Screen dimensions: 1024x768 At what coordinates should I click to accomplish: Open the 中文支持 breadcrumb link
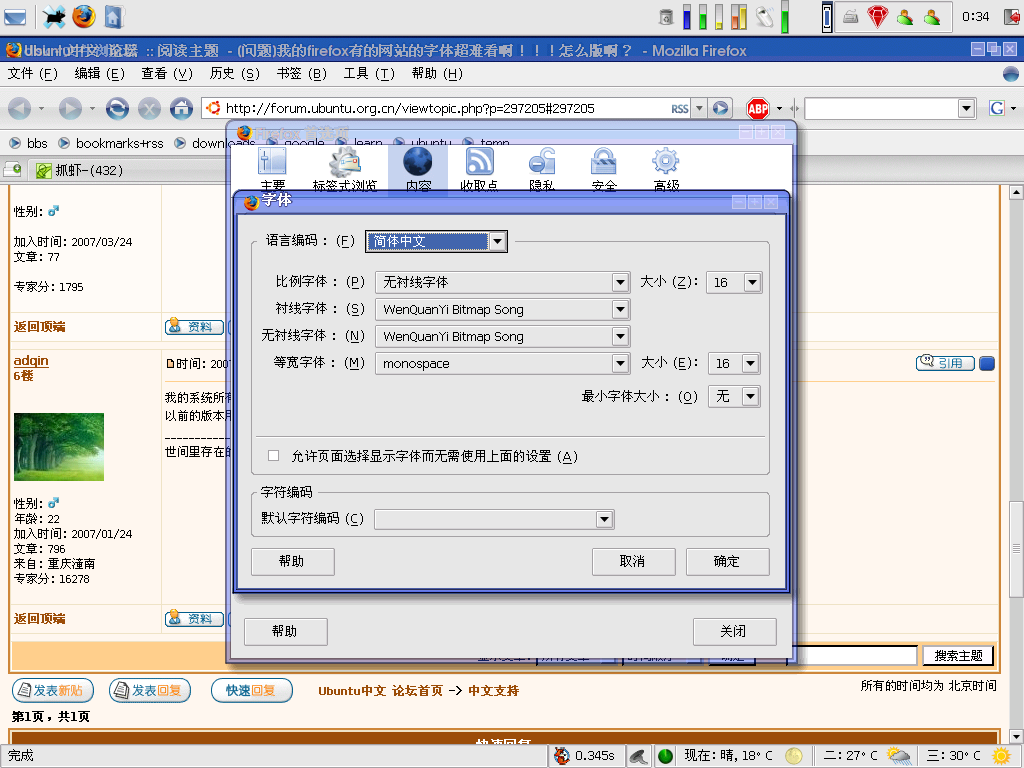click(494, 690)
